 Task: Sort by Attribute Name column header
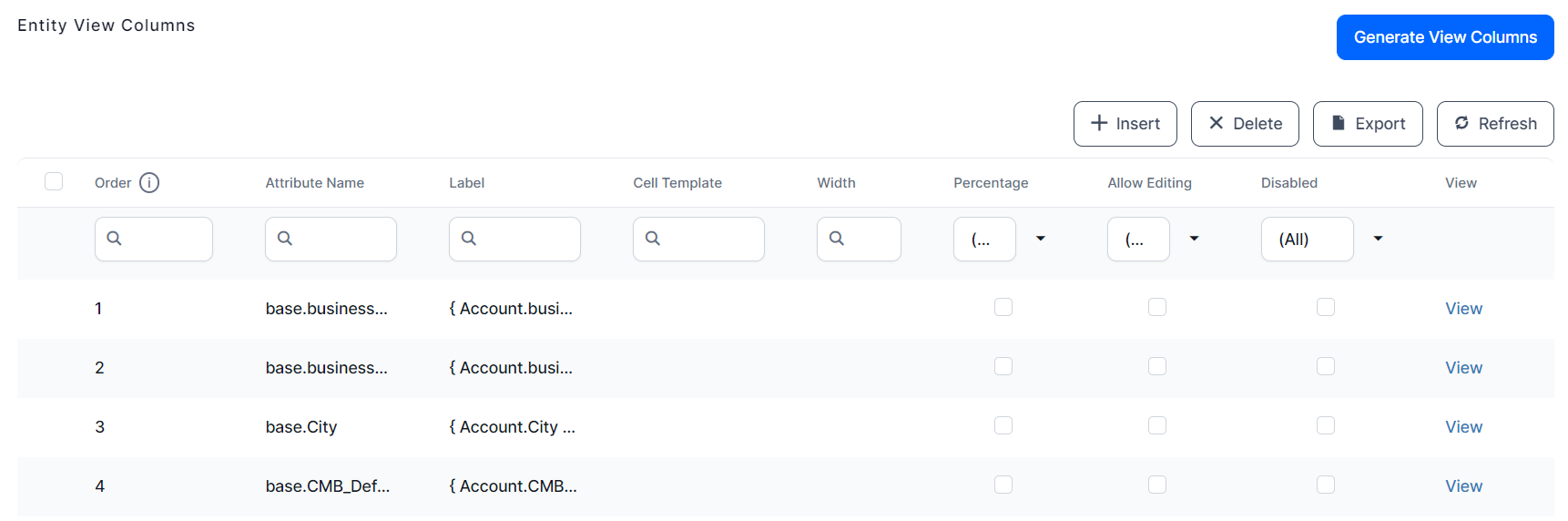tap(314, 183)
